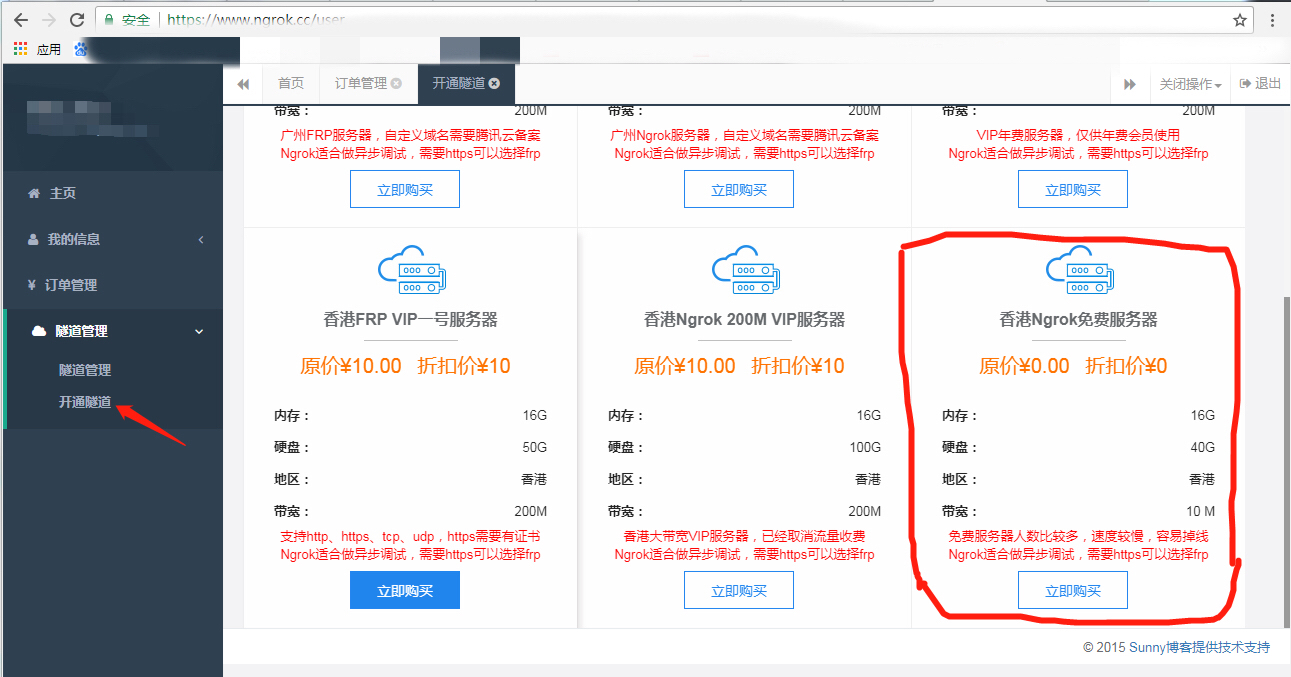Image resolution: width=1291 pixels, height=677 pixels.
Task: Click the 香港Ngrok 200M VIP服务器 title
Action: pyautogui.click(x=744, y=320)
